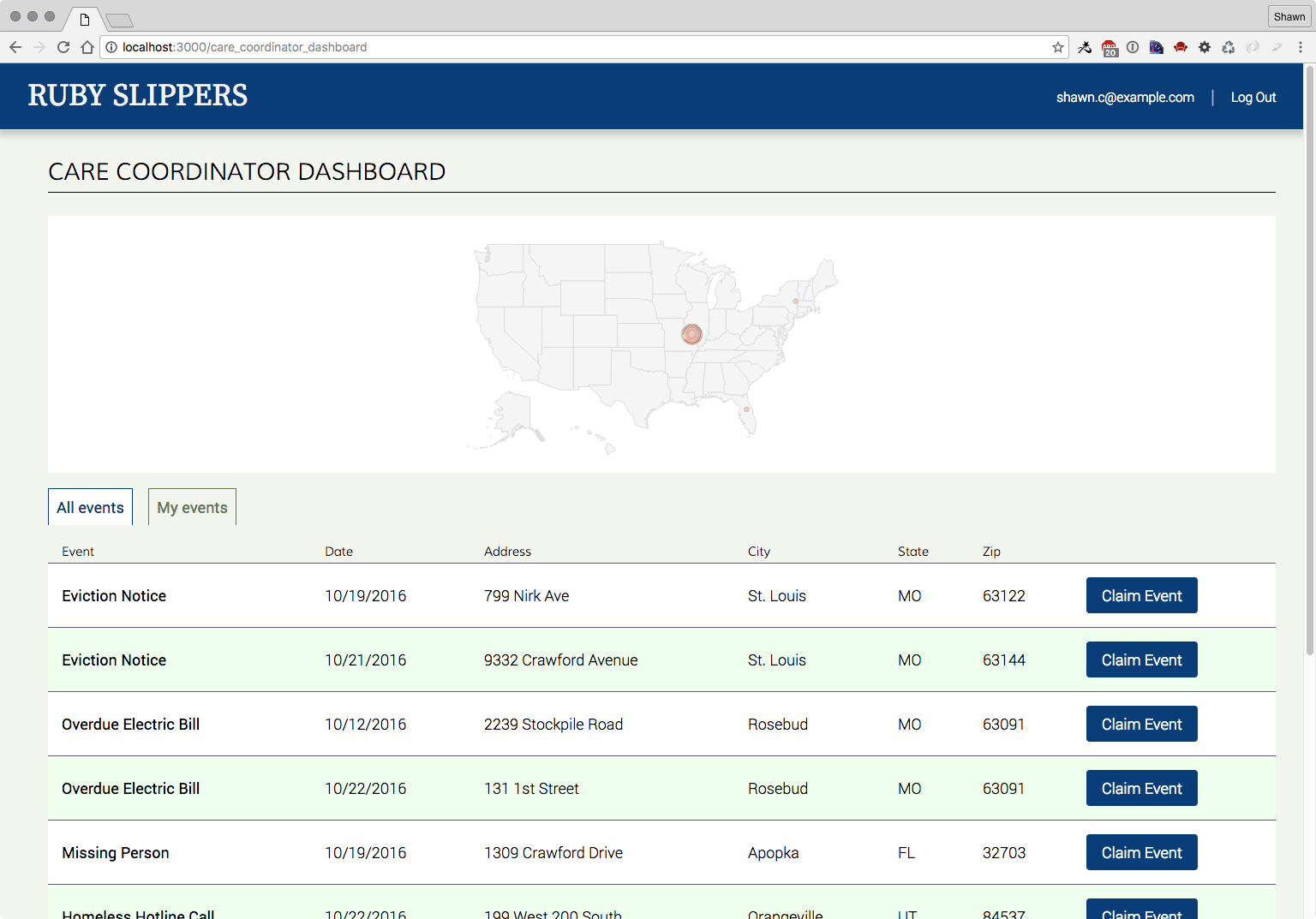Image resolution: width=1316 pixels, height=919 pixels.
Task: Select the Missing Person event
Action: [x=116, y=852]
